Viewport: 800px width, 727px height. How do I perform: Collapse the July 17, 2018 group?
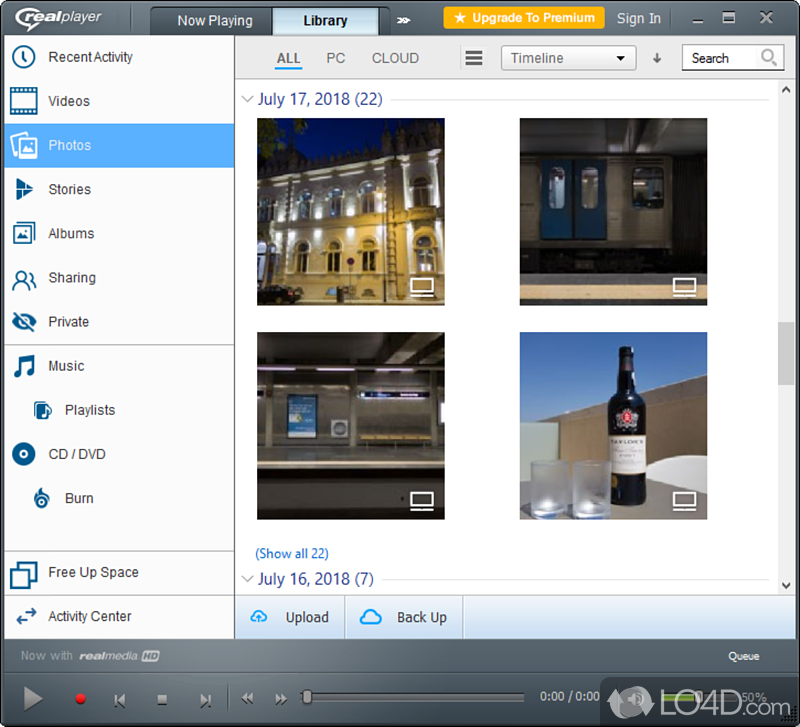(247, 99)
